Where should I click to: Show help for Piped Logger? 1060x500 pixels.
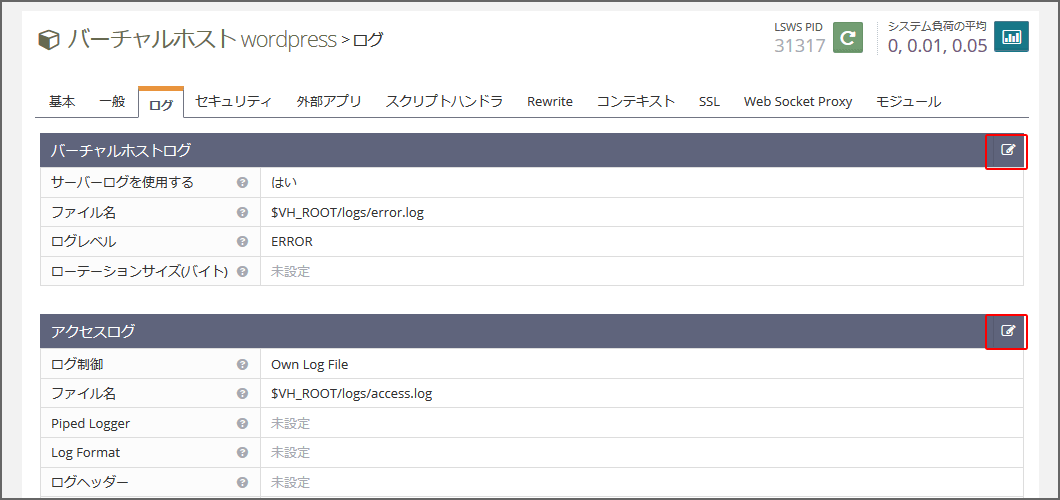tap(241, 424)
